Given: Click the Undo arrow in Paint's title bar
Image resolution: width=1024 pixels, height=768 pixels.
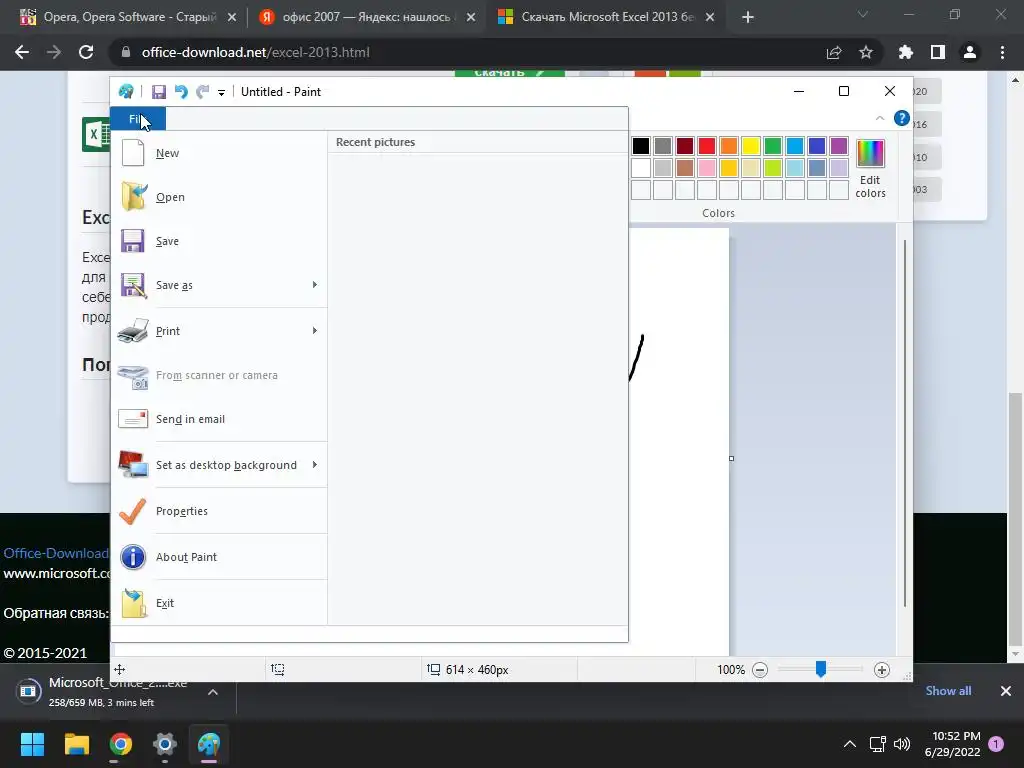Looking at the screenshot, I should [181, 92].
